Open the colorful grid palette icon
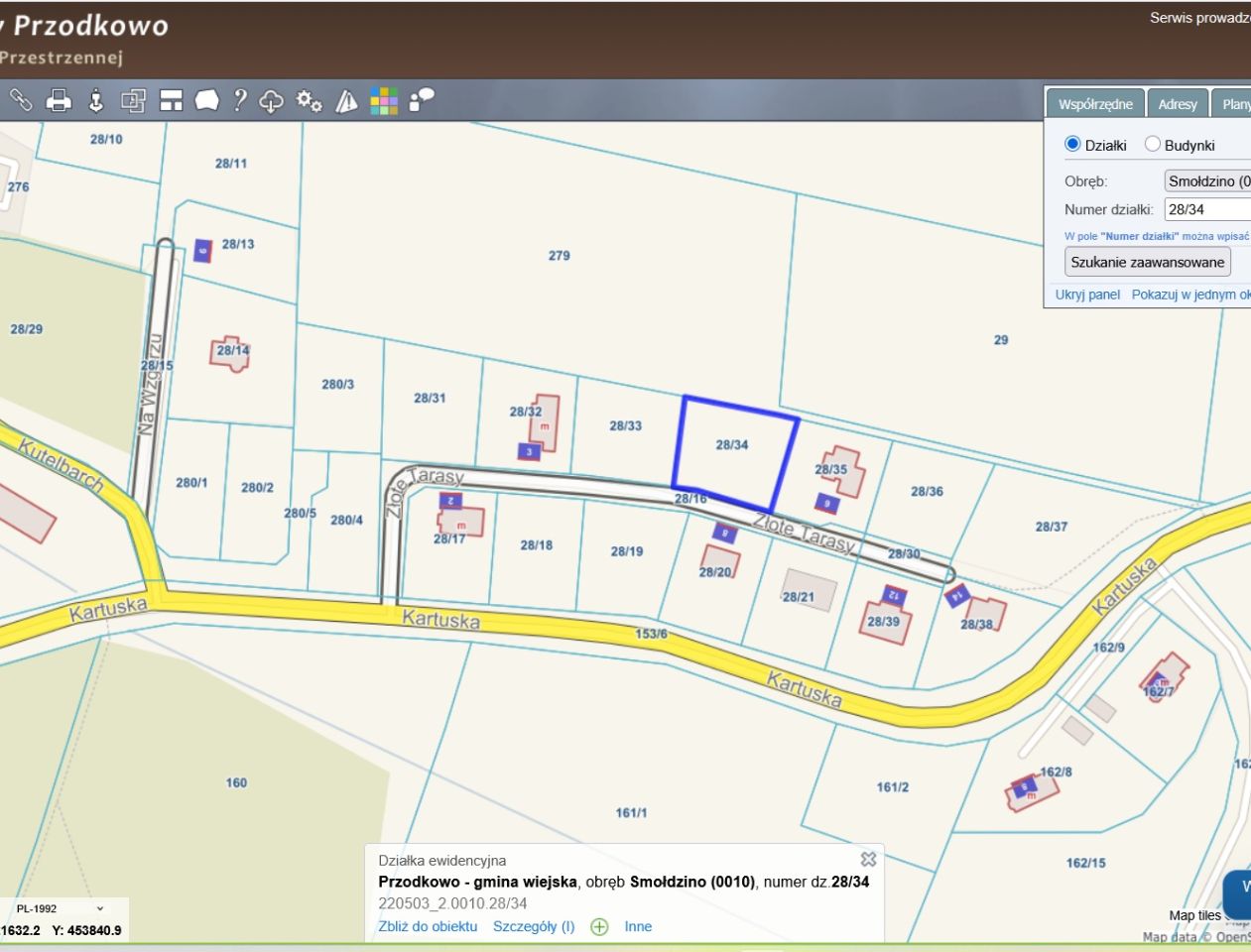Screen dimensions: 1251x952 (x=384, y=101)
